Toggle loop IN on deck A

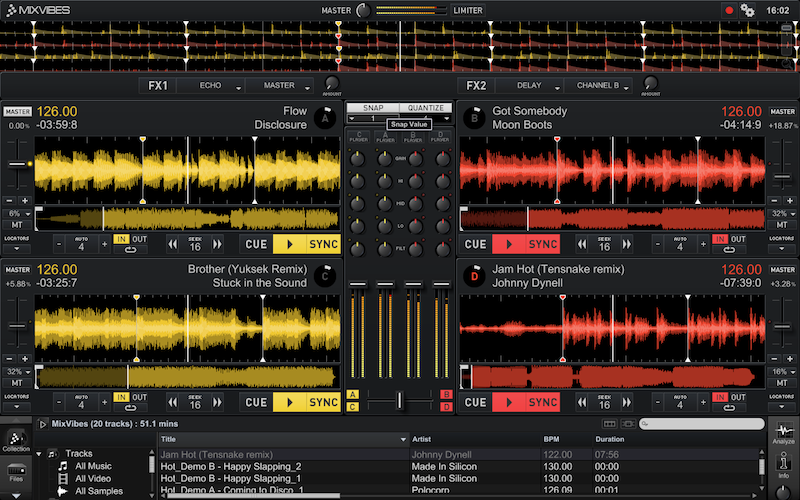(x=121, y=240)
